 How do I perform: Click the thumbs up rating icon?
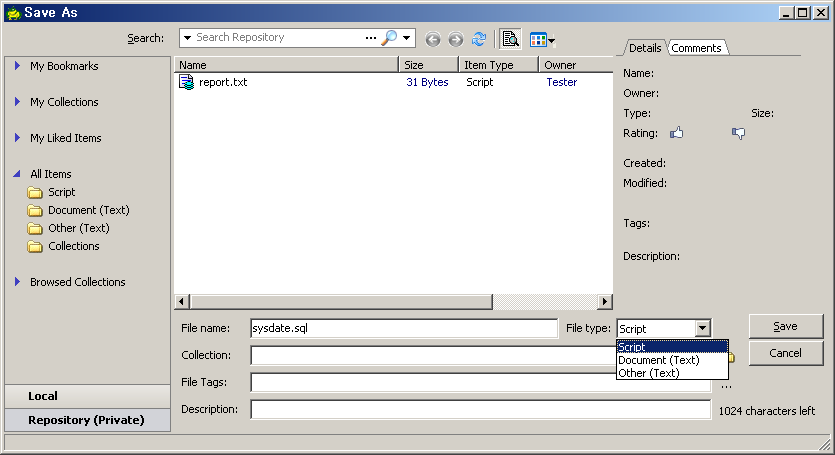677,133
